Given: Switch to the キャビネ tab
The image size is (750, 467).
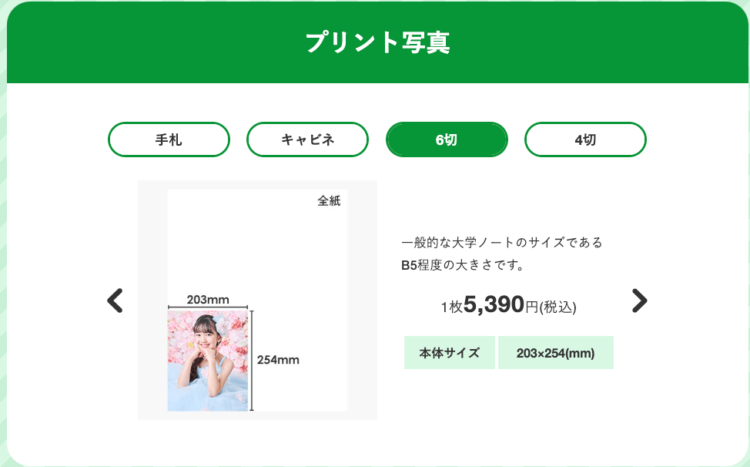Looking at the screenshot, I should click(307, 140).
